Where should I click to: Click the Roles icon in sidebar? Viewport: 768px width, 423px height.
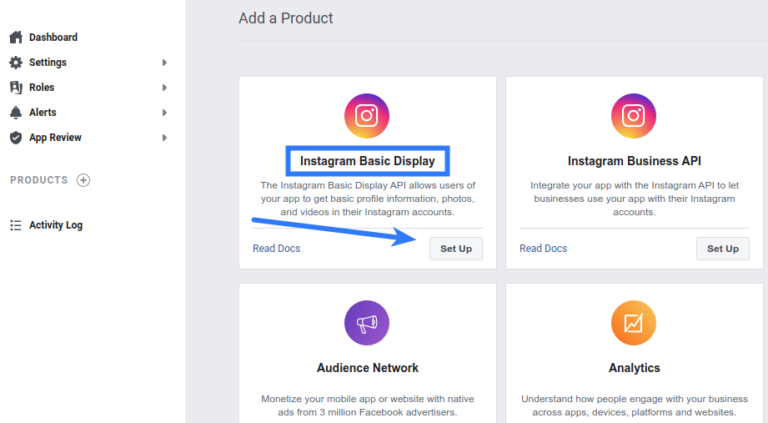tap(15, 88)
